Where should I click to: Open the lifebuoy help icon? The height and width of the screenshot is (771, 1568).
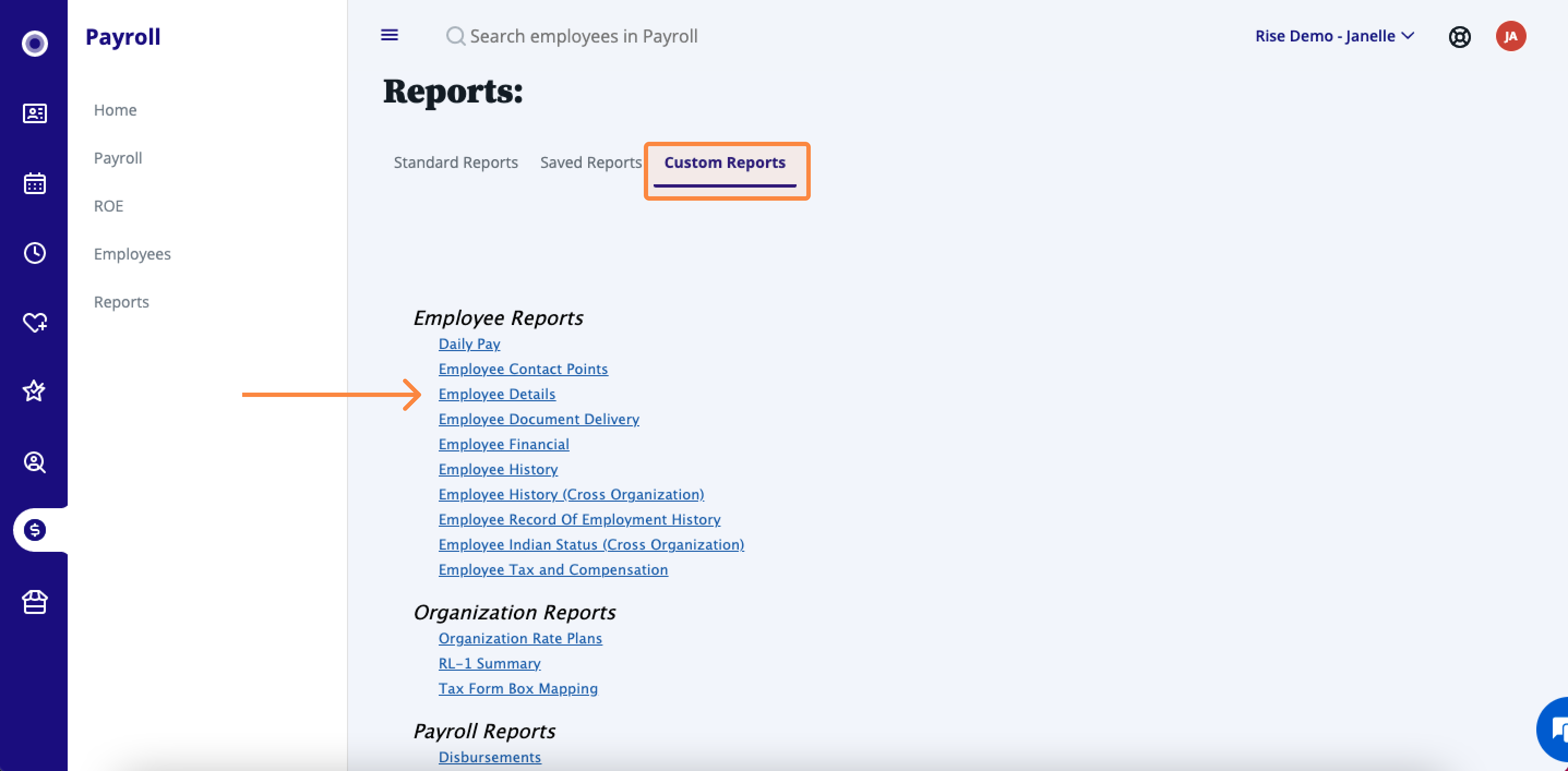pyautogui.click(x=1459, y=37)
